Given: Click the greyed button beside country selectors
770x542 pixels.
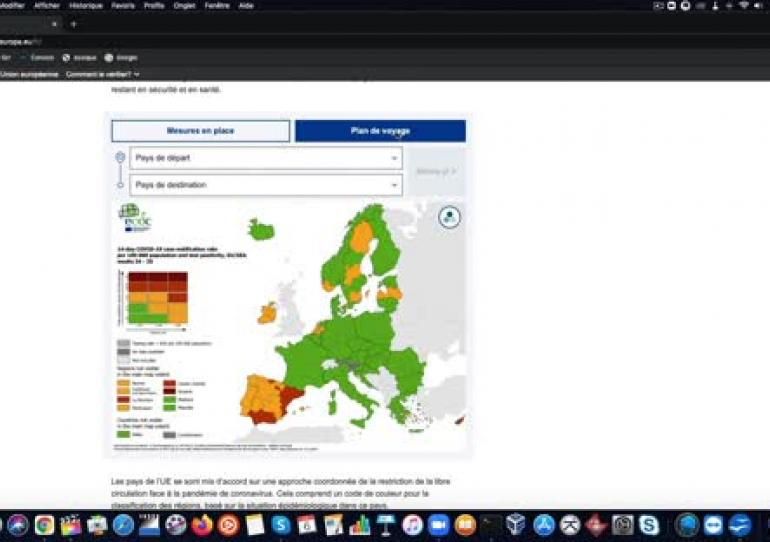Looking at the screenshot, I should coord(436,171).
